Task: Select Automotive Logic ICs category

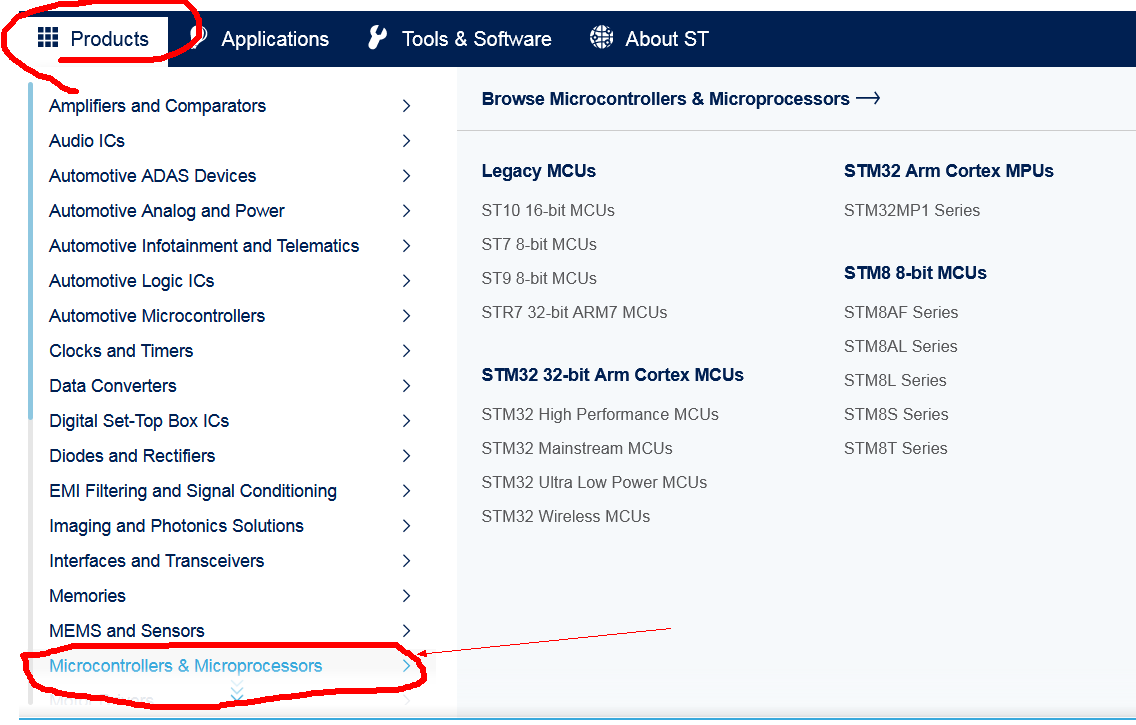Action: [132, 281]
